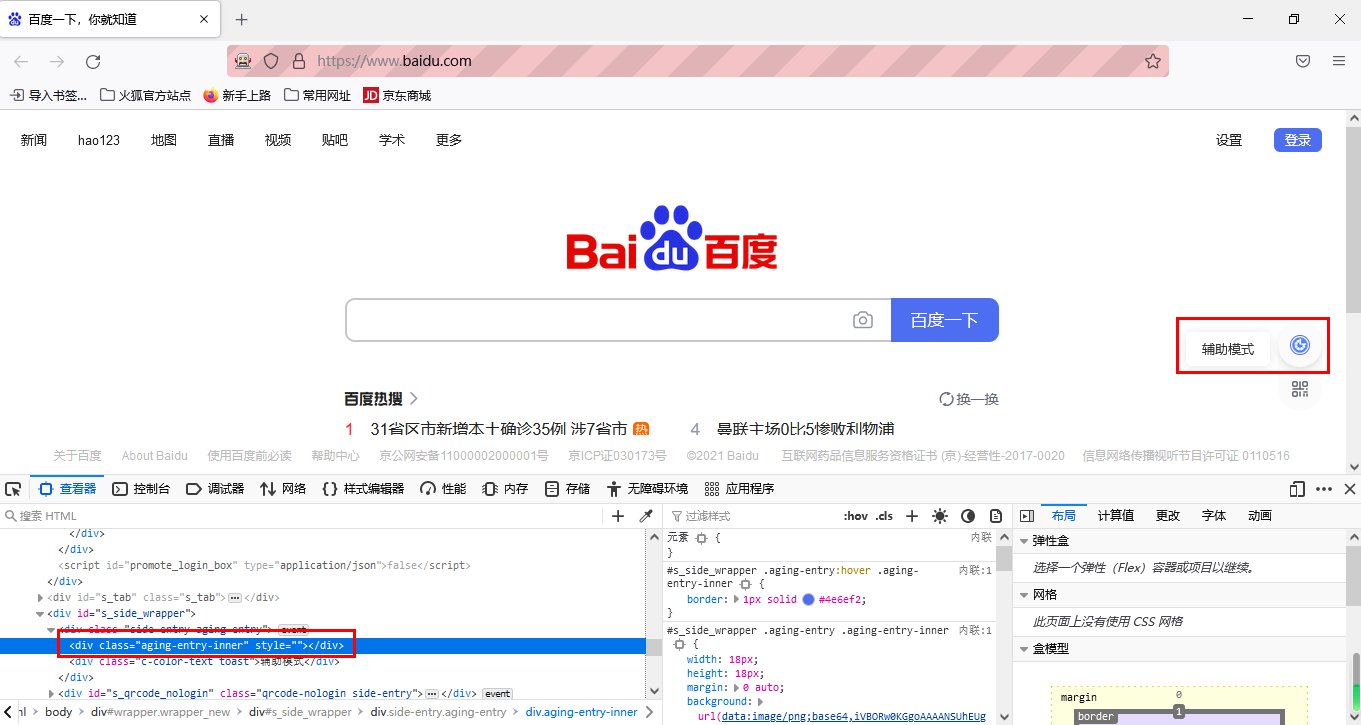Select the 字体 fonts tab
This screenshot has height=725, width=1361.
coord(1214,516)
